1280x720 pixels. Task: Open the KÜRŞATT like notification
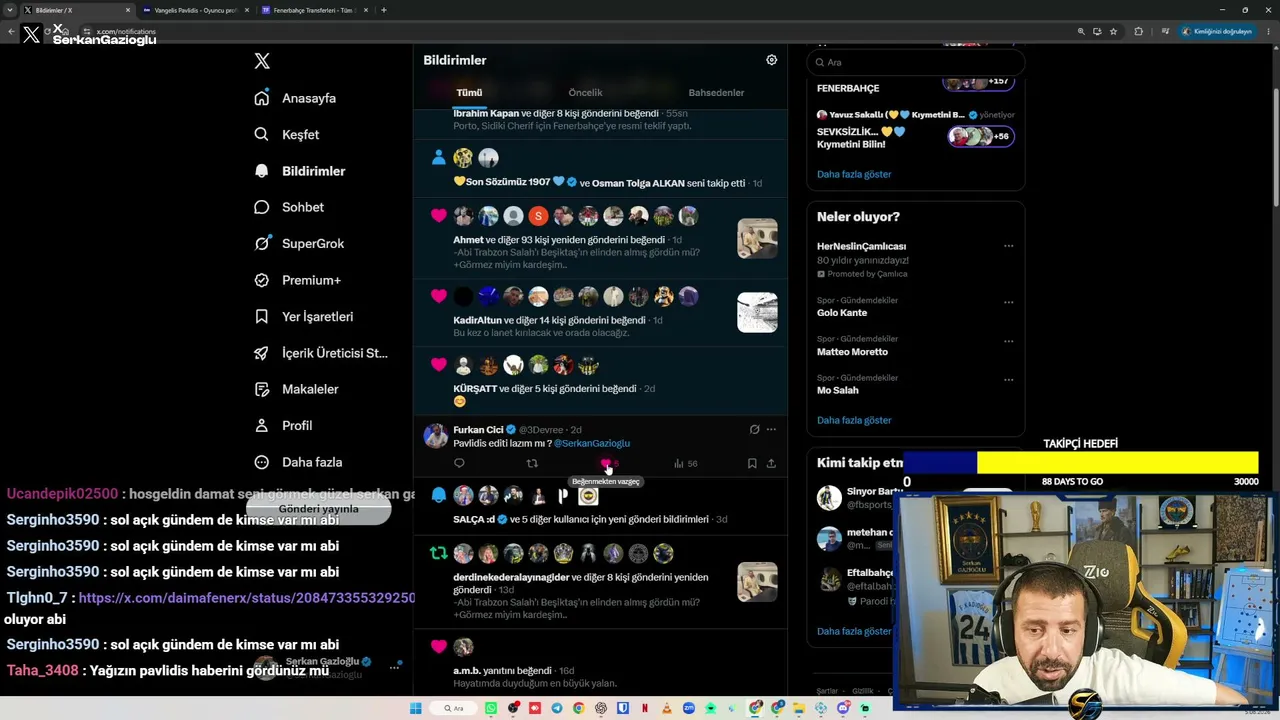(600, 381)
